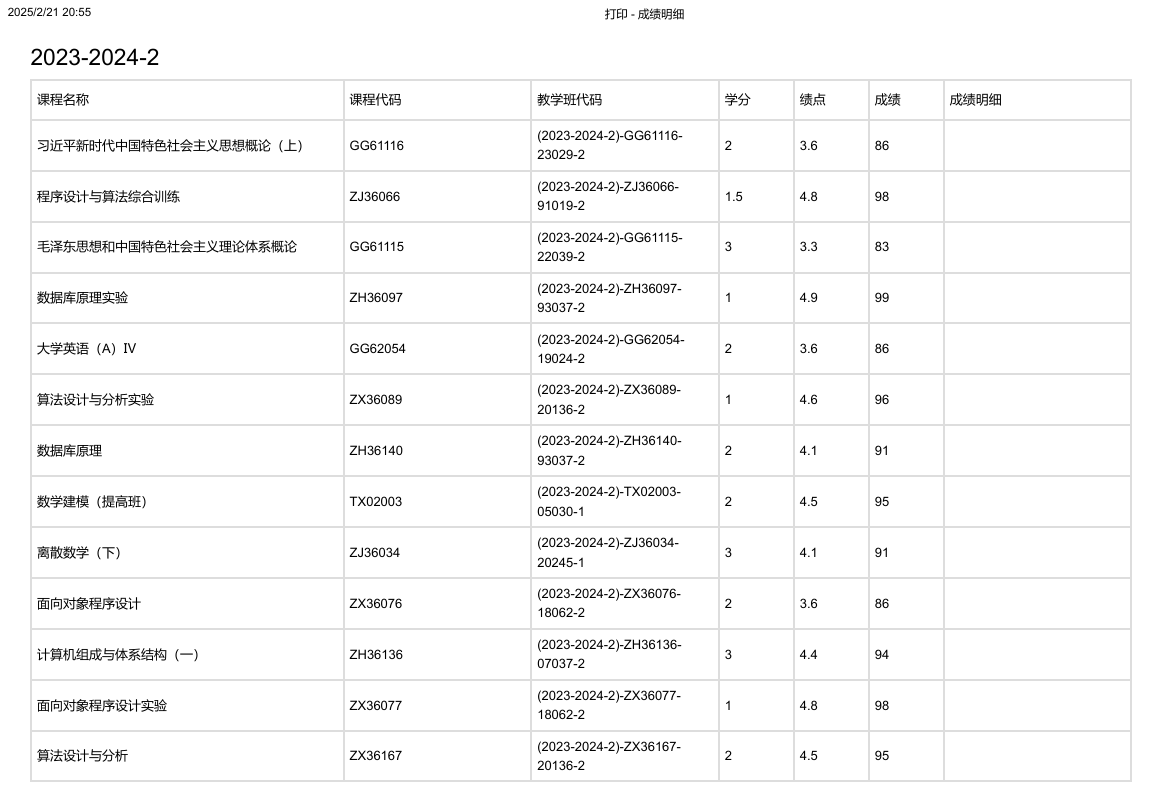Click course code ZX36076
The image size is (1155, 795).
click(376, 603)
